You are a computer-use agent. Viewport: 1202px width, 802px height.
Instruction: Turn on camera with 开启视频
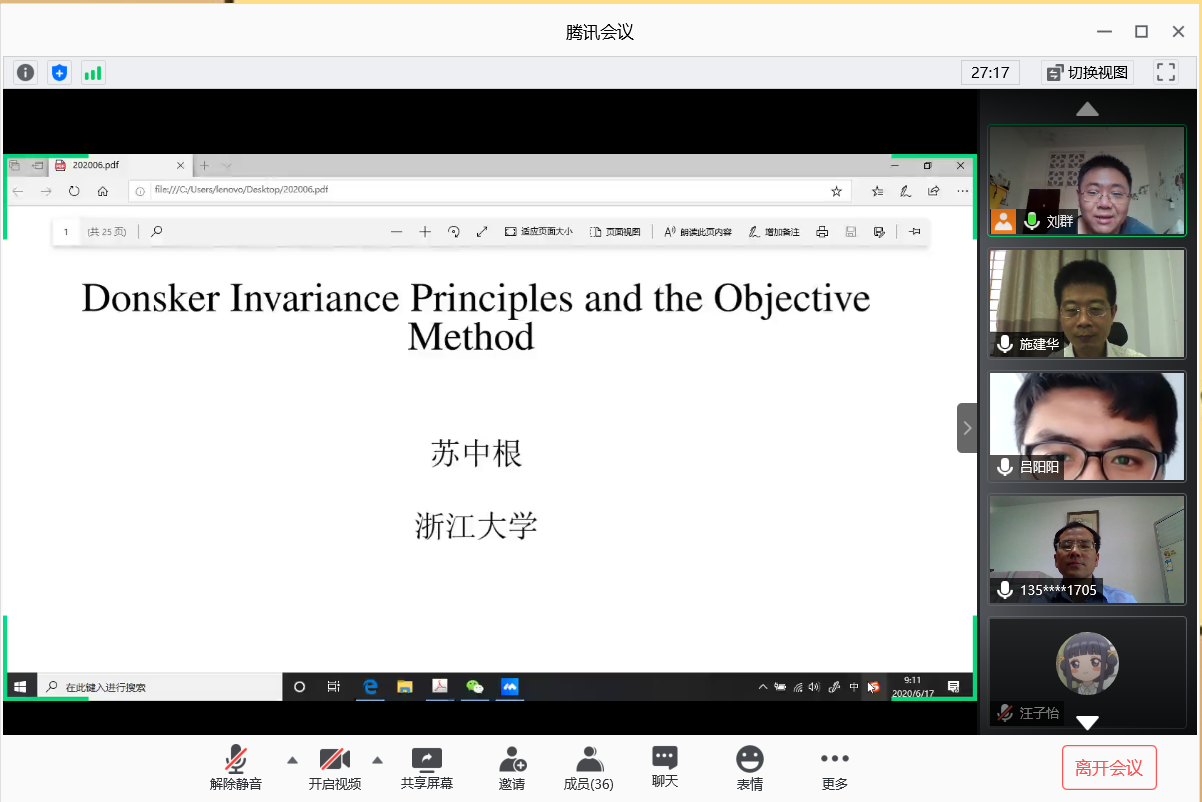334,768
